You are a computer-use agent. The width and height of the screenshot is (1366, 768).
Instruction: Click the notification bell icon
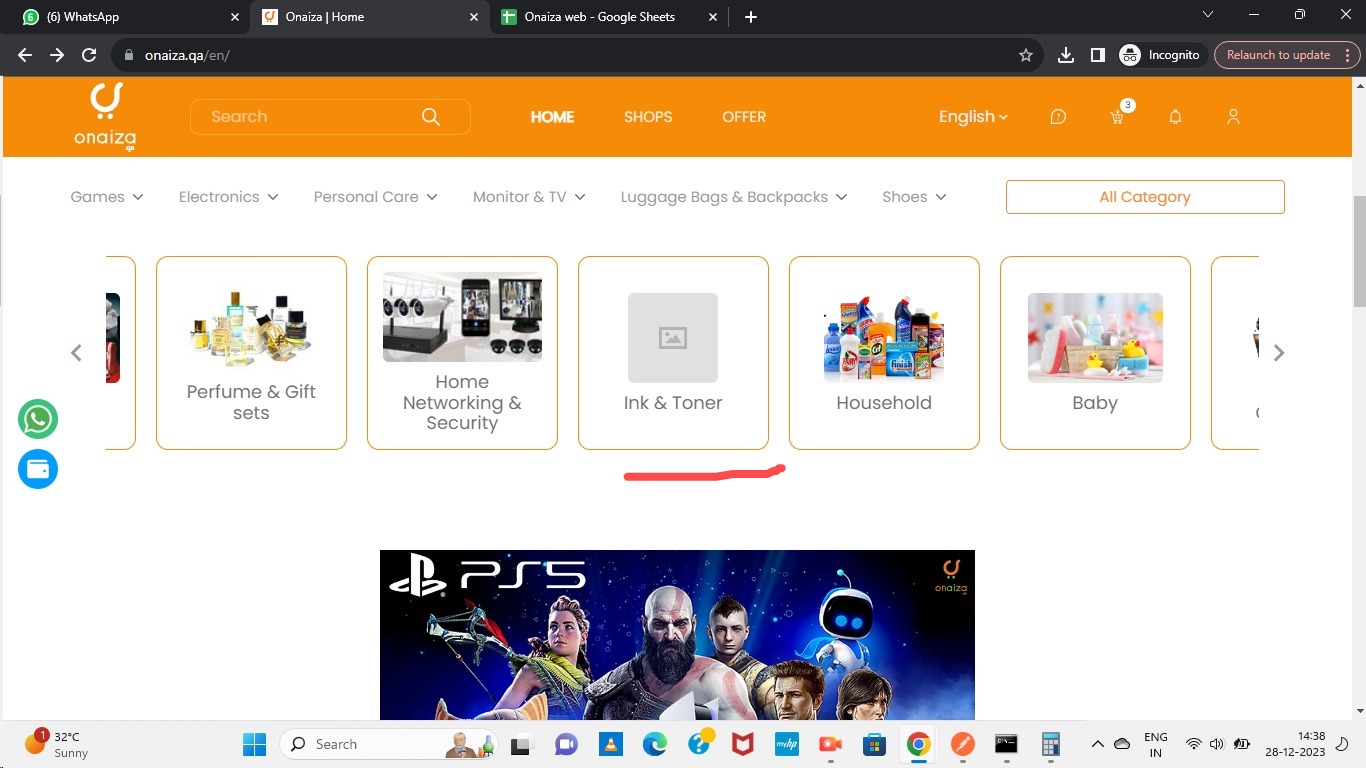pyautogui.click(x=1175, y=117)
